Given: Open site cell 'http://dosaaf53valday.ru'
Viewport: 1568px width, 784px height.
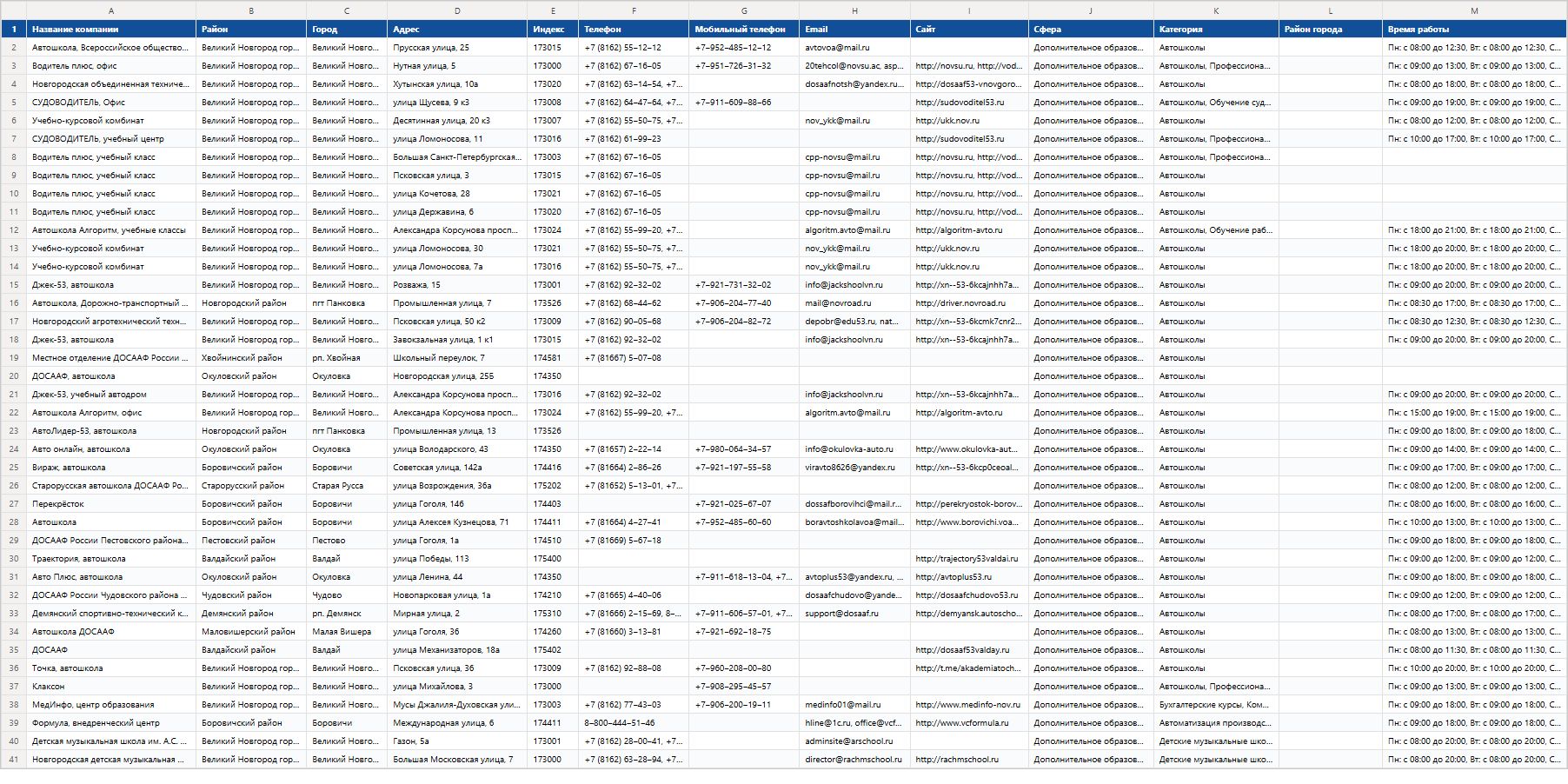Looking at the screenshot, I should point(969,650).
